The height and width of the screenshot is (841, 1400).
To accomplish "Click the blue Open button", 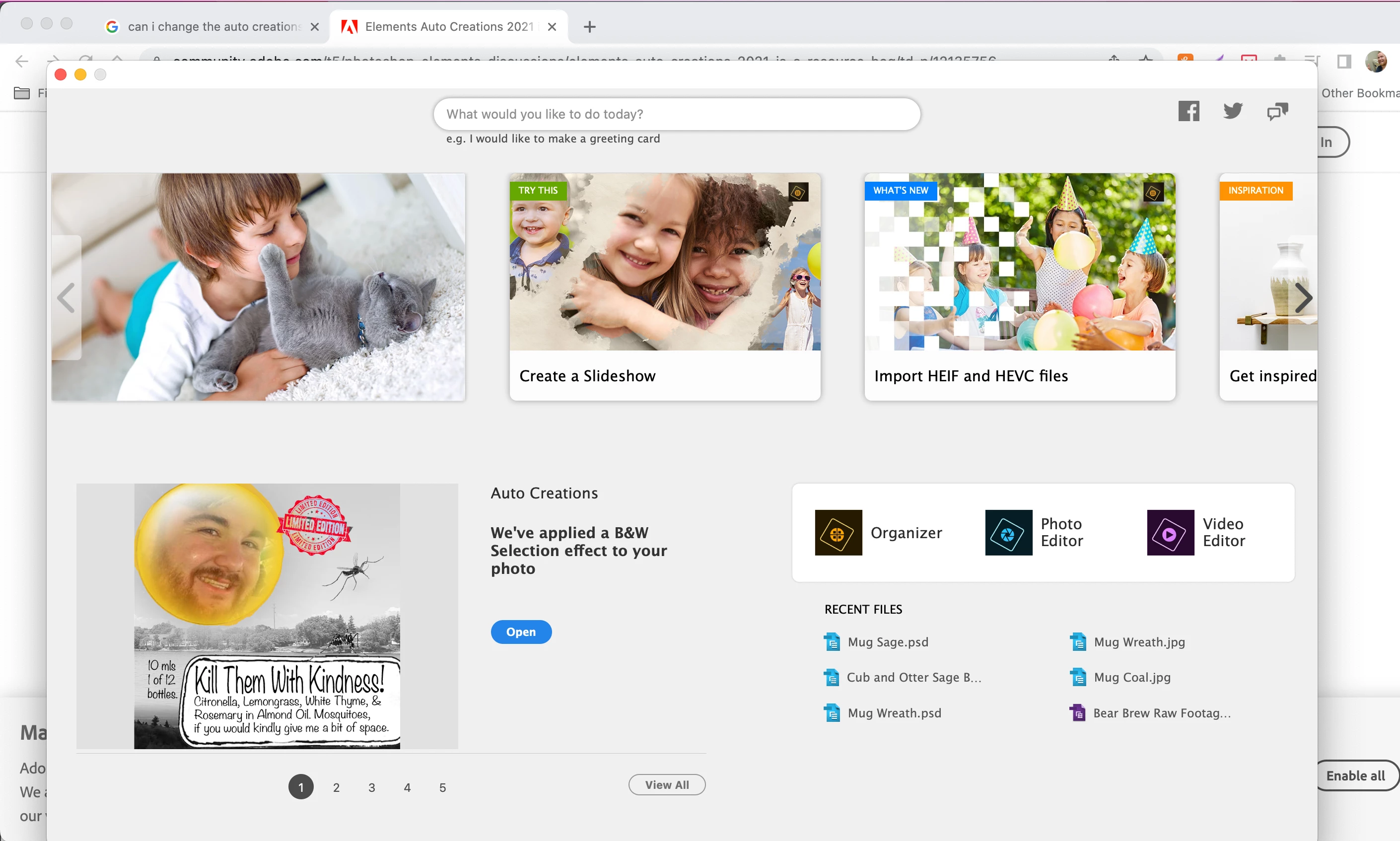I will click(521, 632).
